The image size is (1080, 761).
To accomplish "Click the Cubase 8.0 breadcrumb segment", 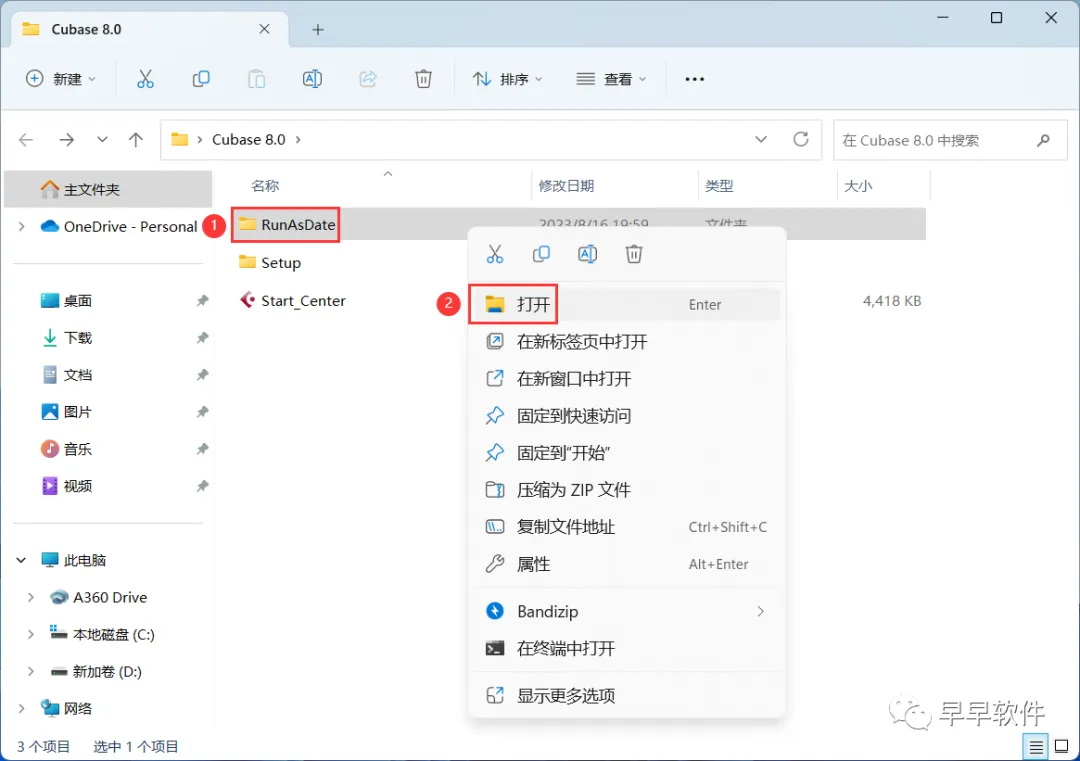I will click(x=249, y=140).
